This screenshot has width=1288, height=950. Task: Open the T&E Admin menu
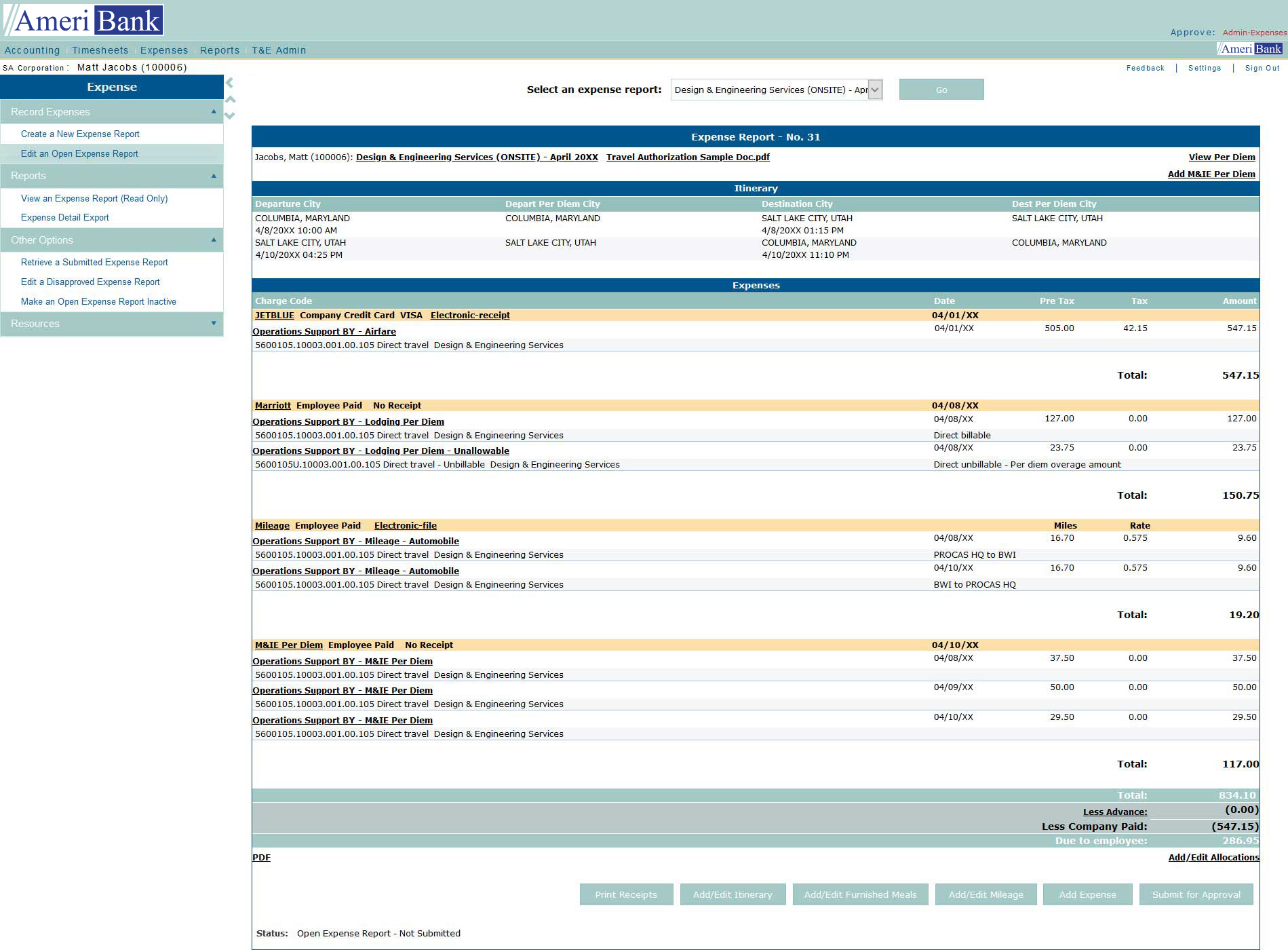pyautogui.click(x=279, y=50)
